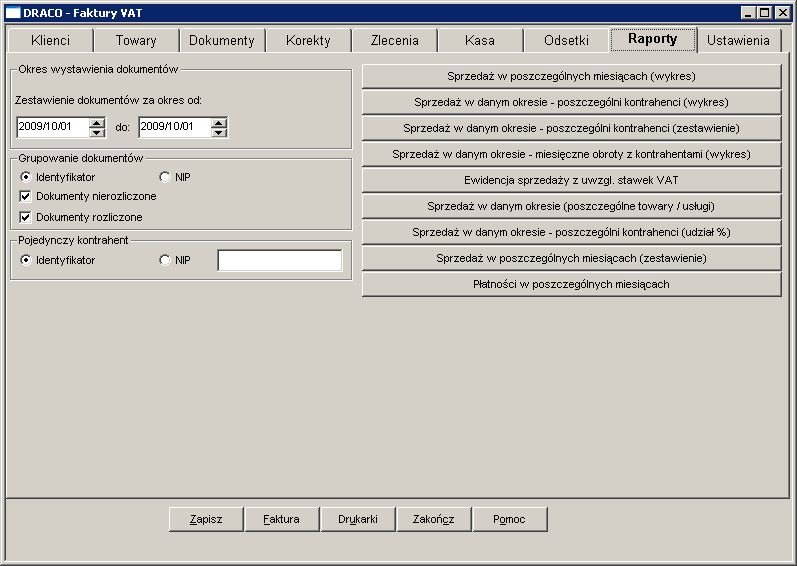Open poszczególni kontrahenci (udział %) report
Screen dimensions: 797x566
pyautogui.click(x=571, y=232)
